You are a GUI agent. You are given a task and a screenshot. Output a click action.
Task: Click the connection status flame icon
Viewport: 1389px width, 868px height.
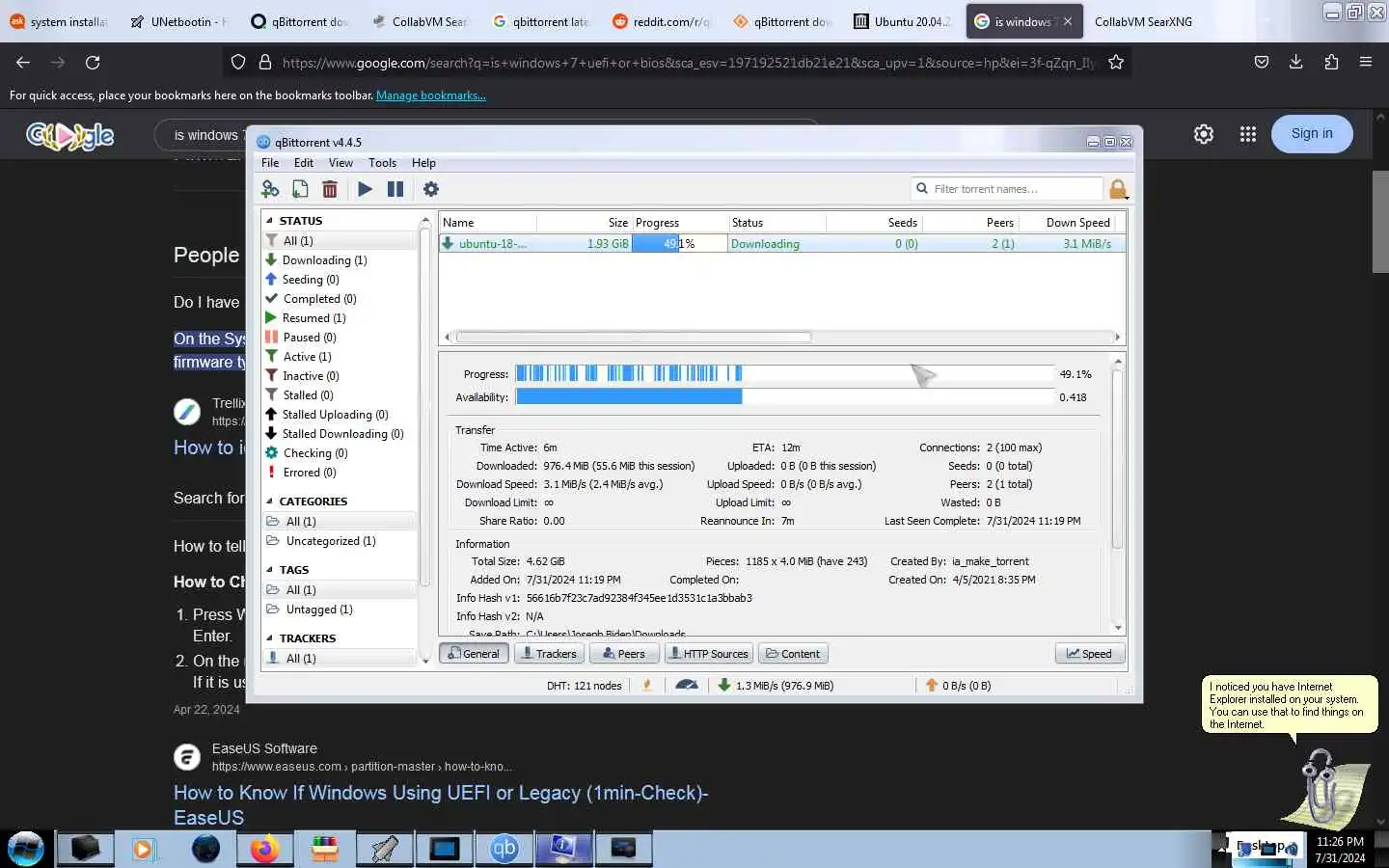[x=647, y=686]
